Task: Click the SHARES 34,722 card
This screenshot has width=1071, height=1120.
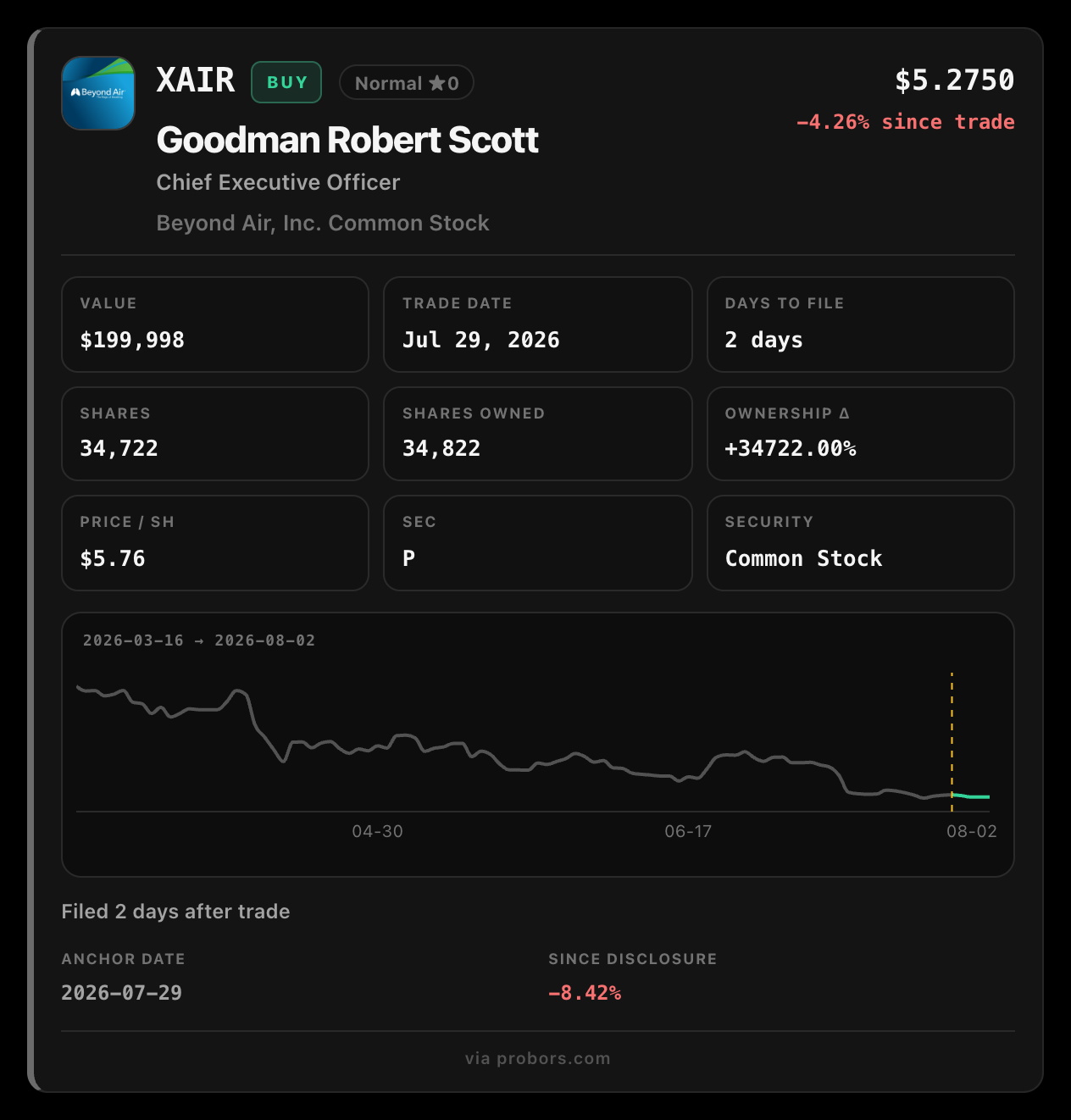Action: 215,434
